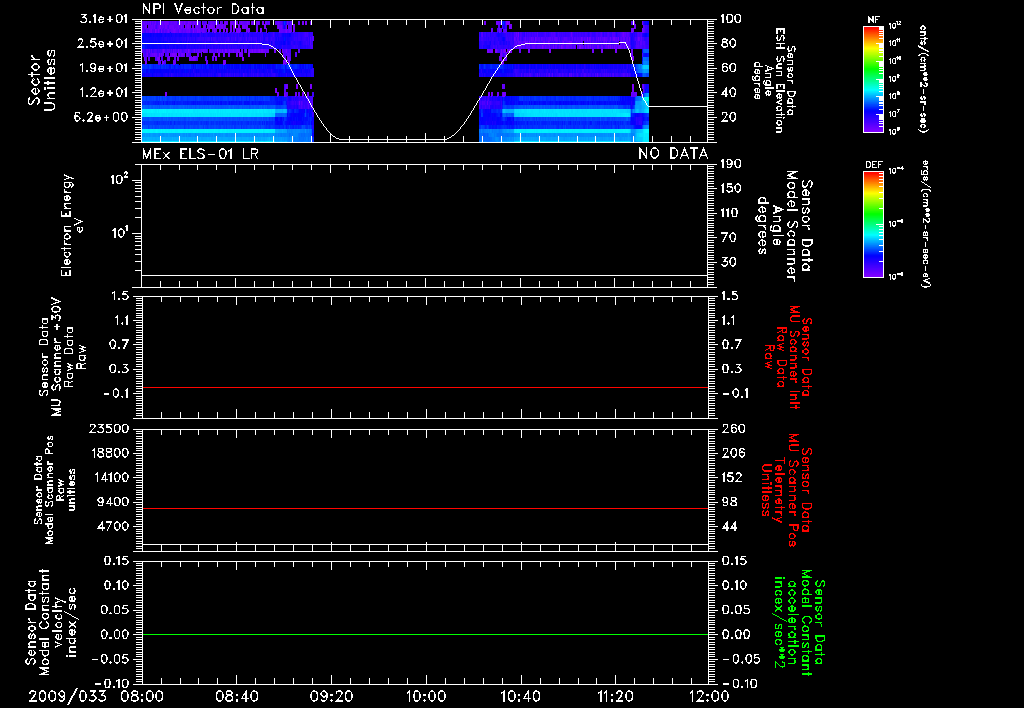
Task: Click the 10:00 time axis label
Action: coord(425,696)
